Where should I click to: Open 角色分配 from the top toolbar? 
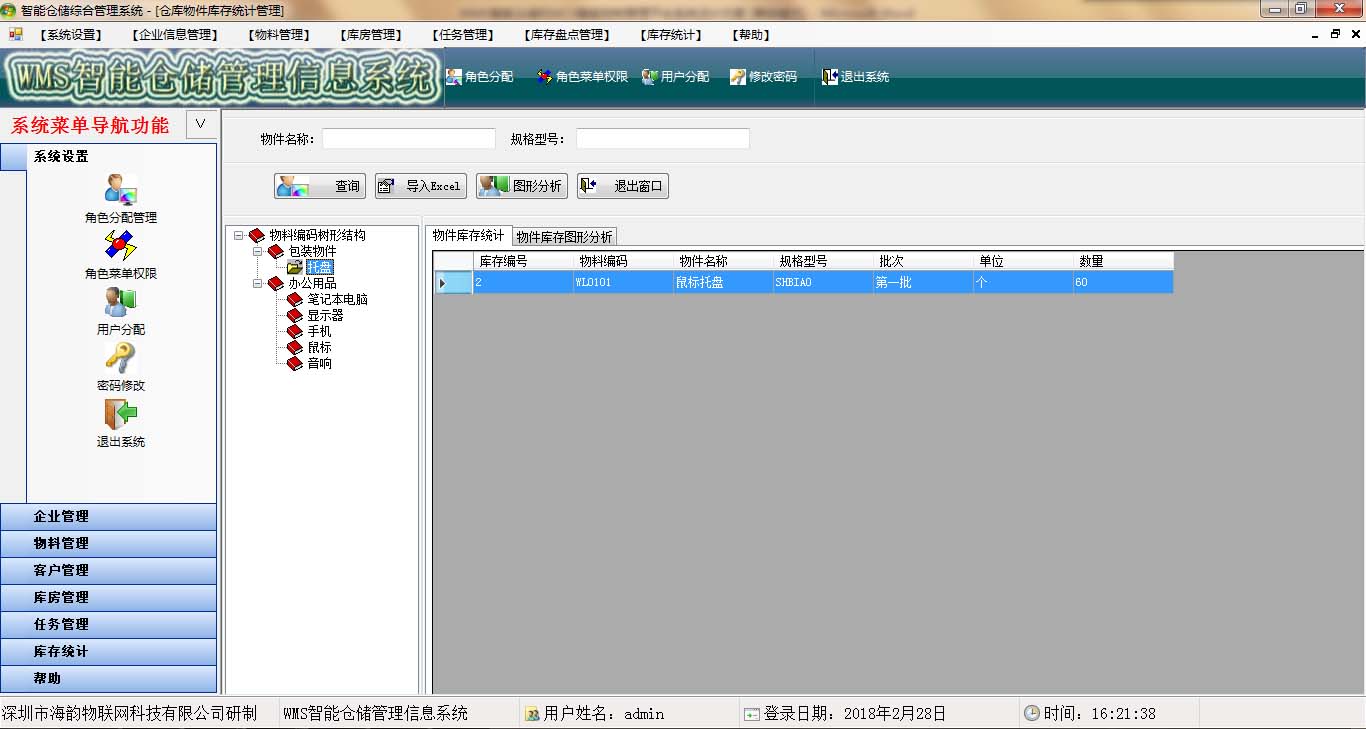480,77
